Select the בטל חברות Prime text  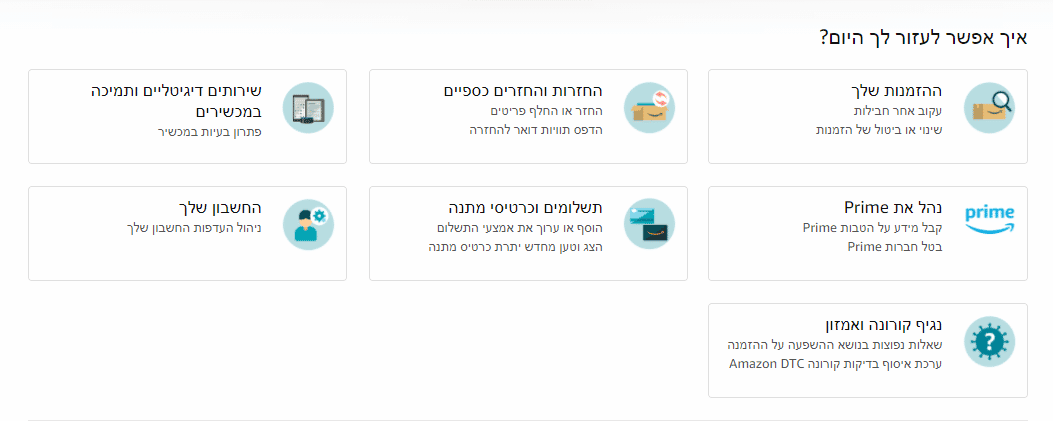[895, 246]
